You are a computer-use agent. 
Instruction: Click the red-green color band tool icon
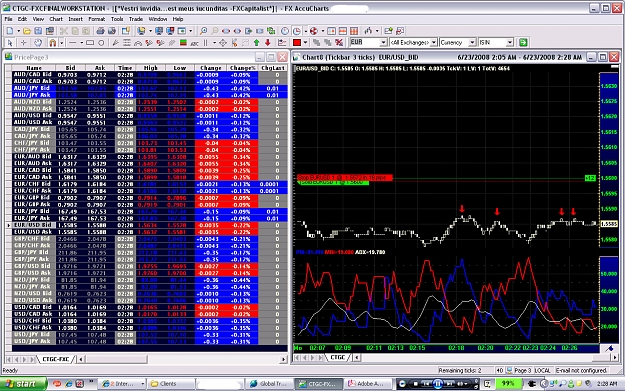pyautogui.click(x=183, y=42)
